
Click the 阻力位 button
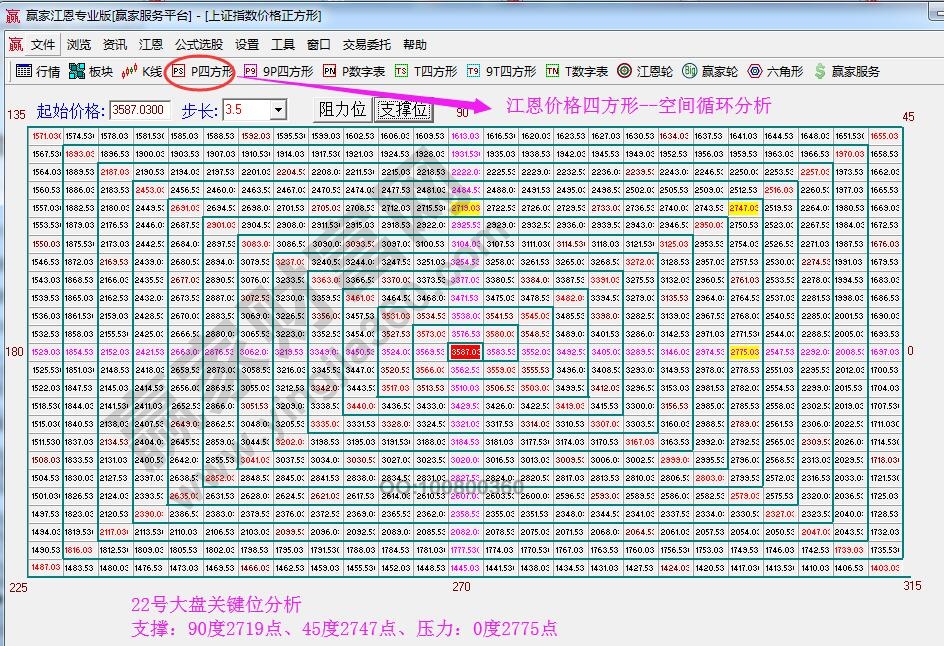341,110
